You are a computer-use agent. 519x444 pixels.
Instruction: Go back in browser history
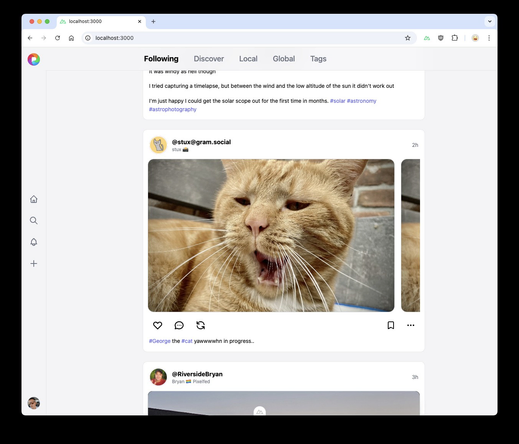click(x=30, y=38)
